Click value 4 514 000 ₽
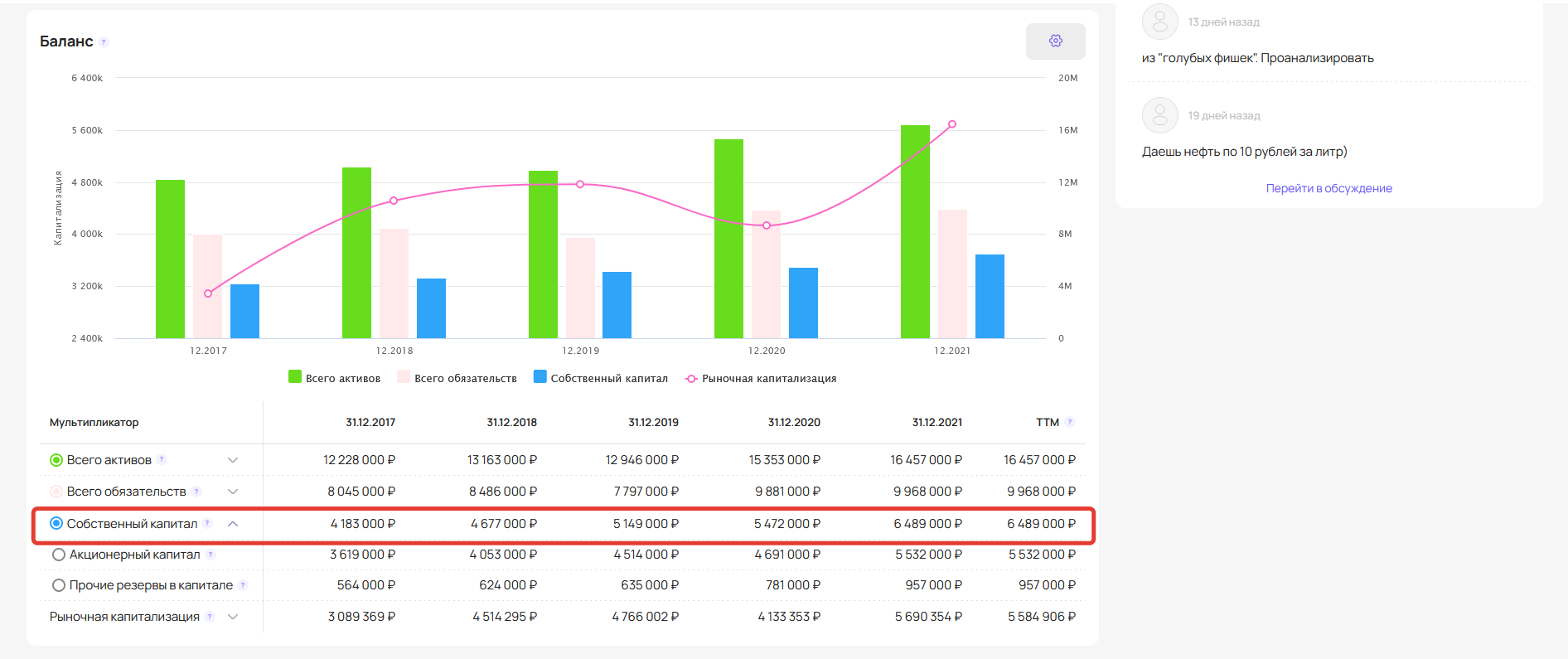Viewport: 1568px width, 659px height. click(646, 555)
